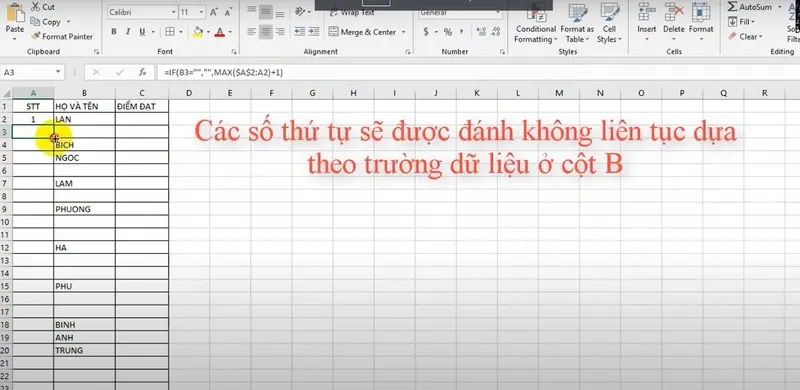The height and width of the screenshot is (390, 800).
Task: Decrease font size with smaller A
Action: point(228,12)
